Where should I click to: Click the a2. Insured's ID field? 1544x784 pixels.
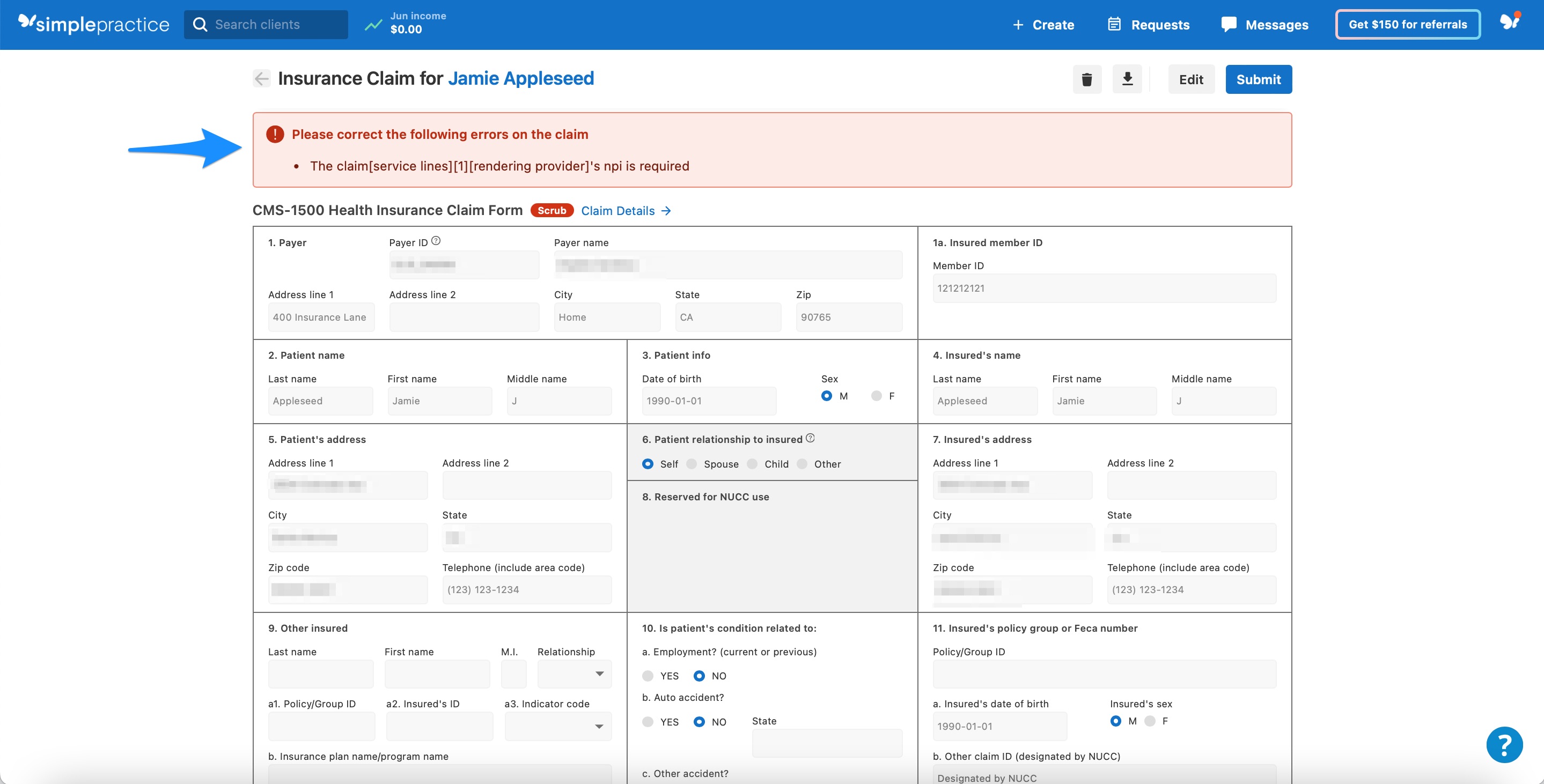tap(439, 726)
